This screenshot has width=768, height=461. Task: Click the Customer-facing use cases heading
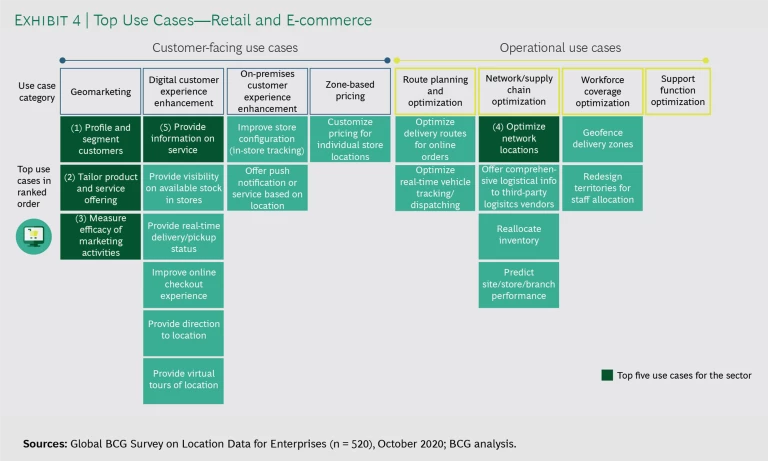pyautogui.click(x=225, y=47)
